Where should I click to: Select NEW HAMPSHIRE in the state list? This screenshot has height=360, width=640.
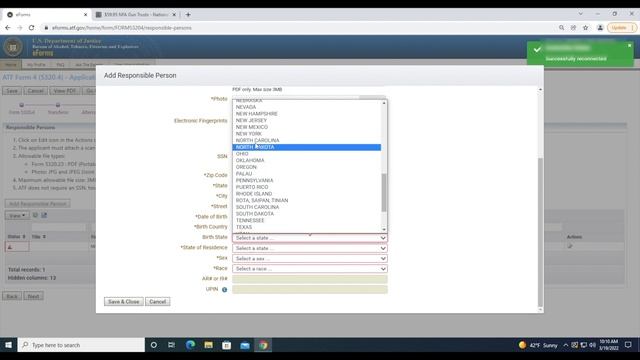click(x=307, y=113)
